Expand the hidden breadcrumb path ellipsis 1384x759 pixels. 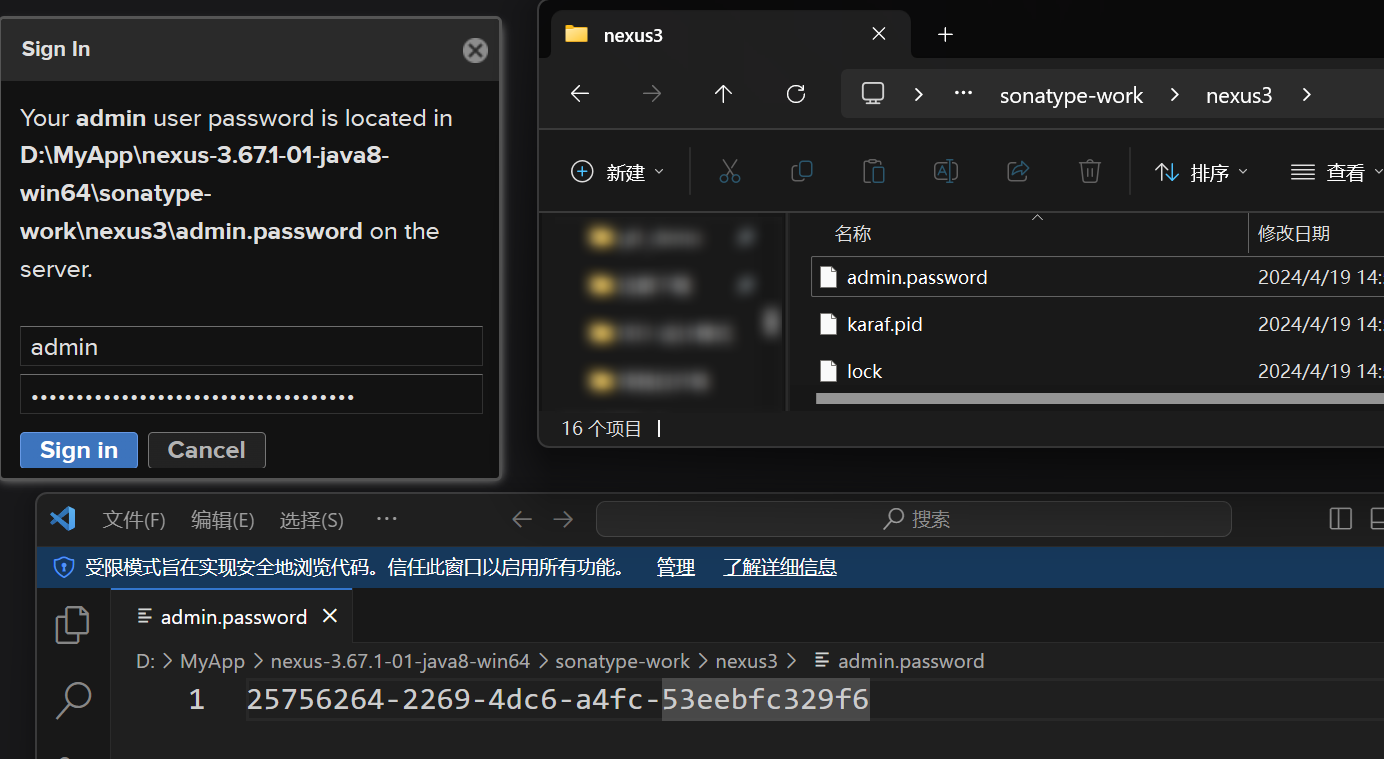coord(963,94)
